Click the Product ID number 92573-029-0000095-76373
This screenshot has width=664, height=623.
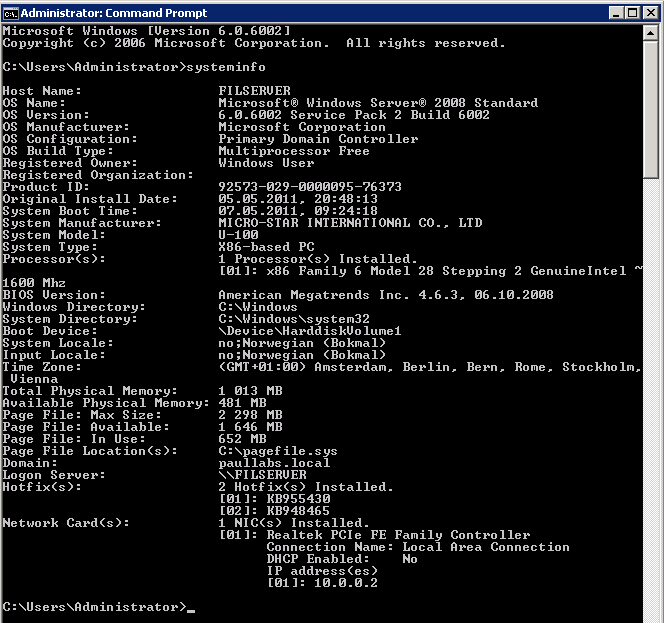click(x=310, y=187)
